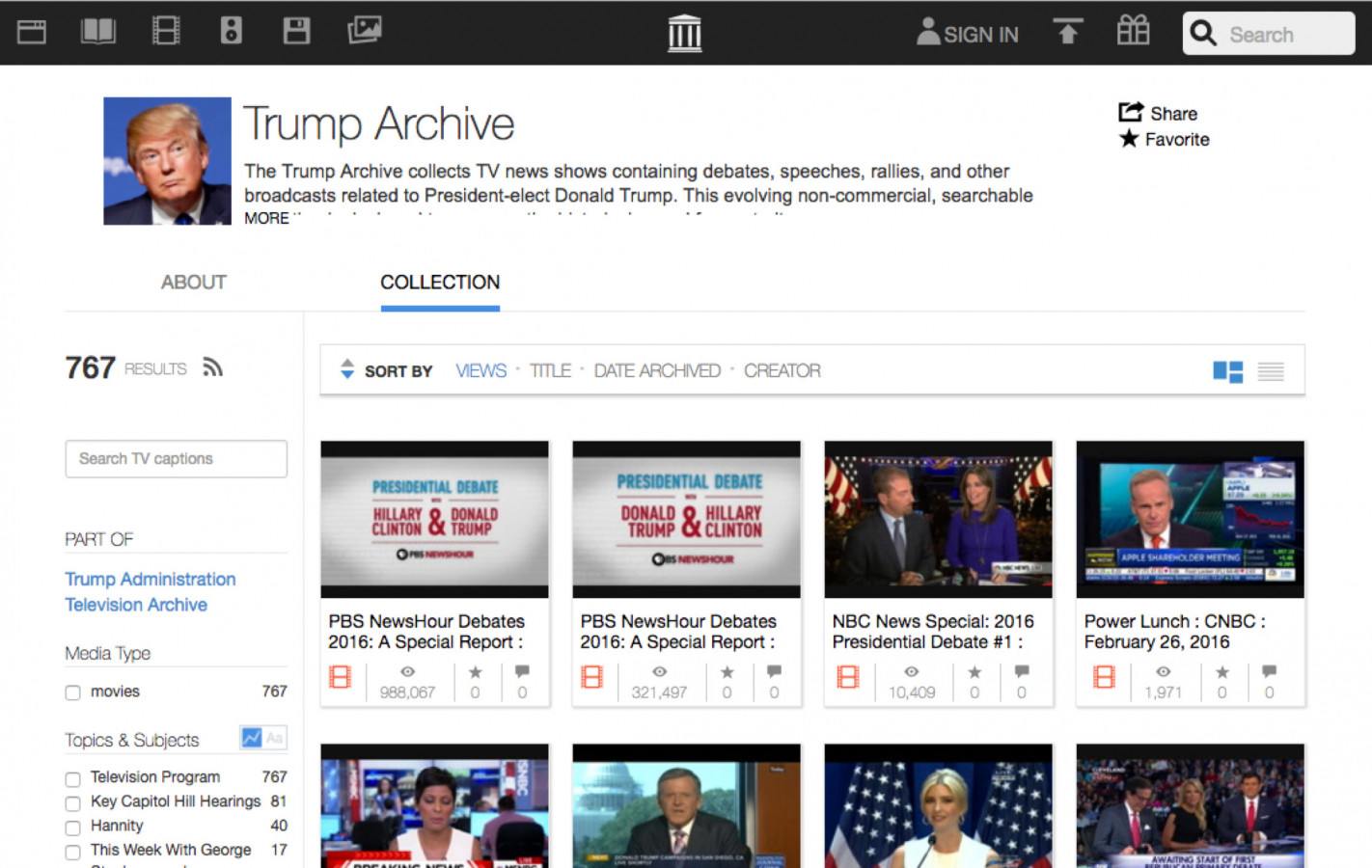Tick the Hannity topic checkbox
This screenshot has width=1372, height=868.
72,827
